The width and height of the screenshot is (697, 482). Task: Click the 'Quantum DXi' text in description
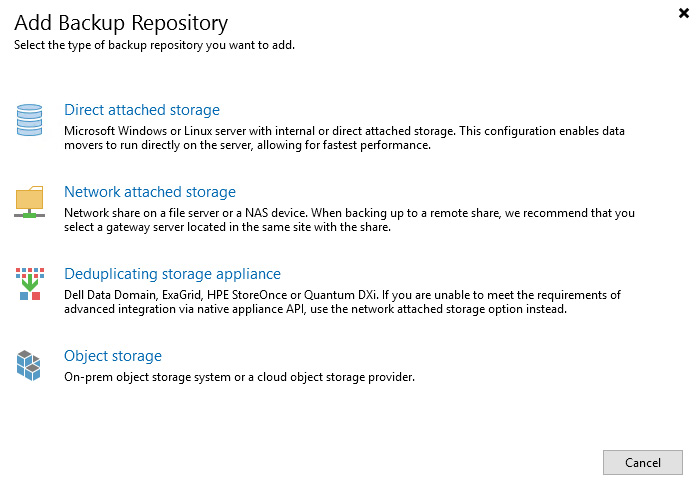click(341, 295)
